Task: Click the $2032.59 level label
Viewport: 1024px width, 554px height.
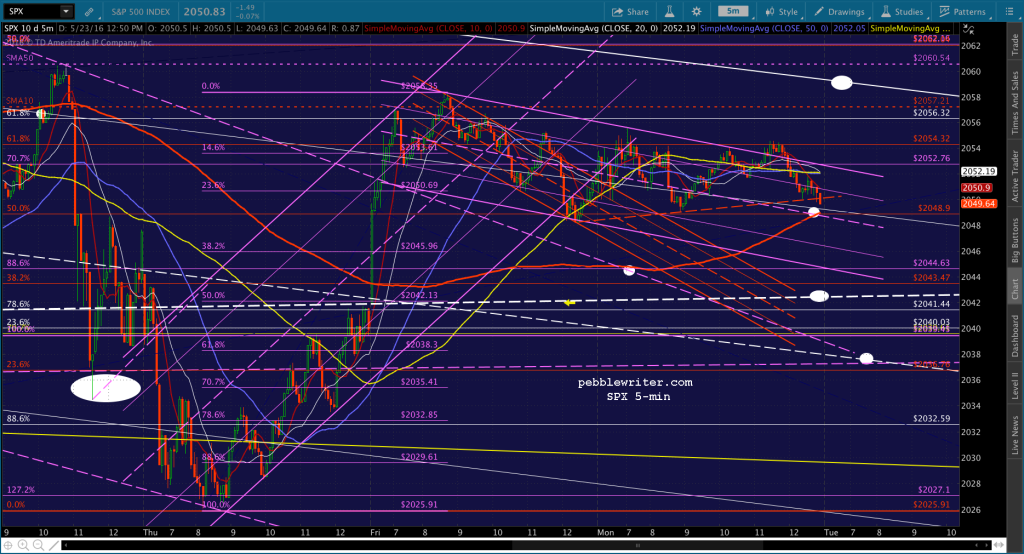Action: pos(932,418)
